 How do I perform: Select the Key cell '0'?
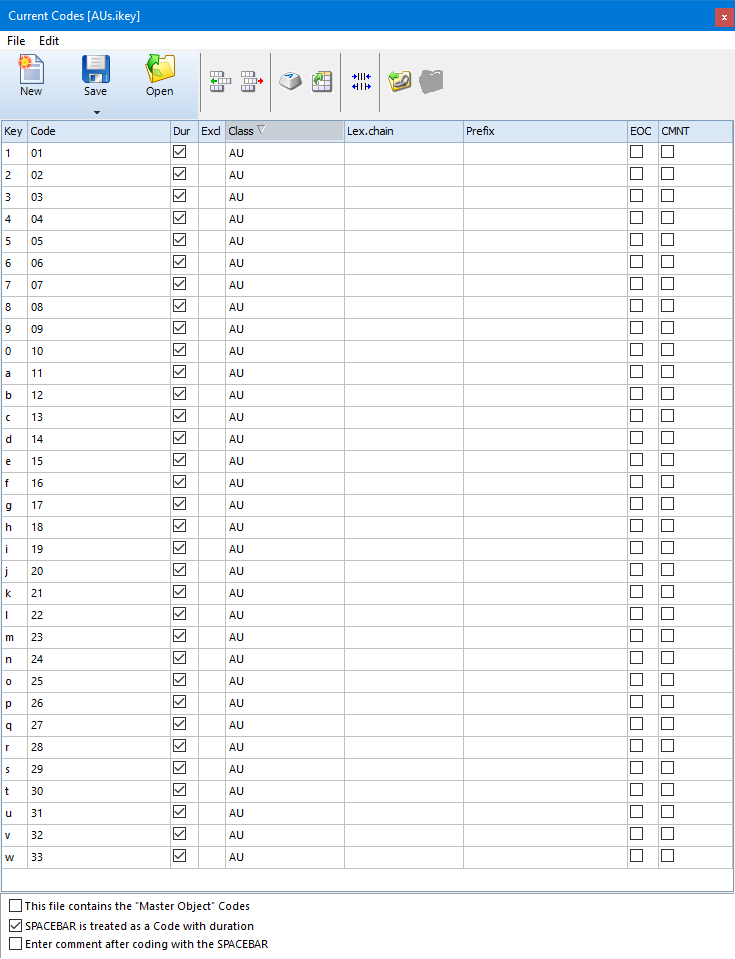(x=14, y=351)
